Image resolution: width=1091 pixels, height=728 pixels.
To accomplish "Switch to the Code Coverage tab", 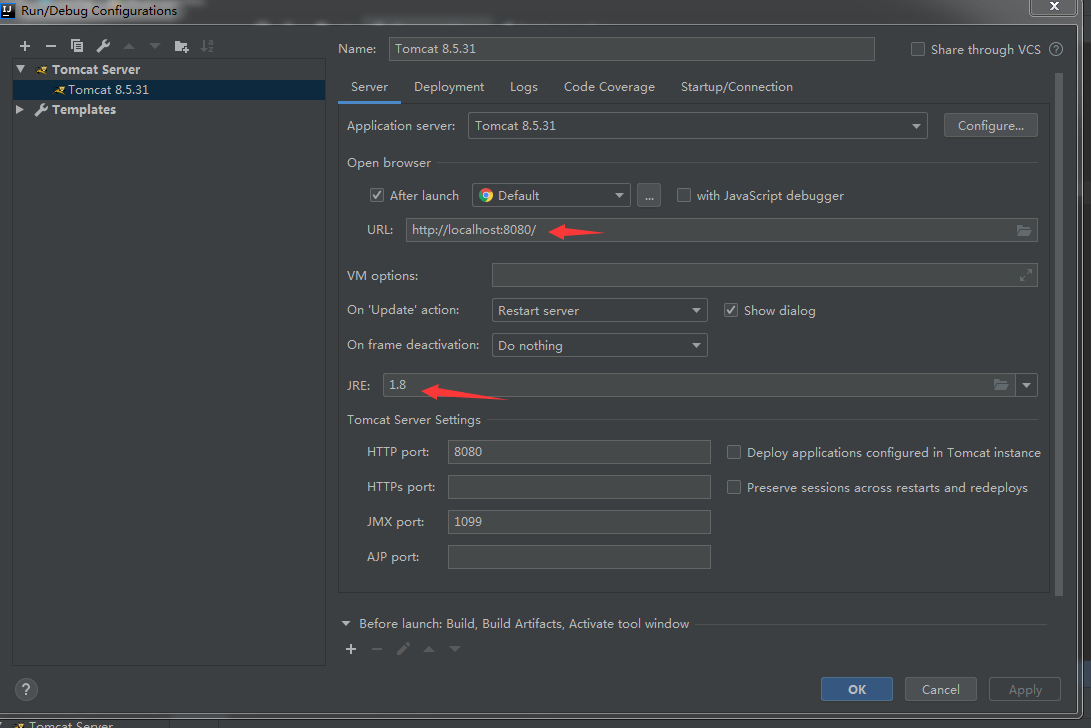I will pyautogui.click(x=609, y=87).
